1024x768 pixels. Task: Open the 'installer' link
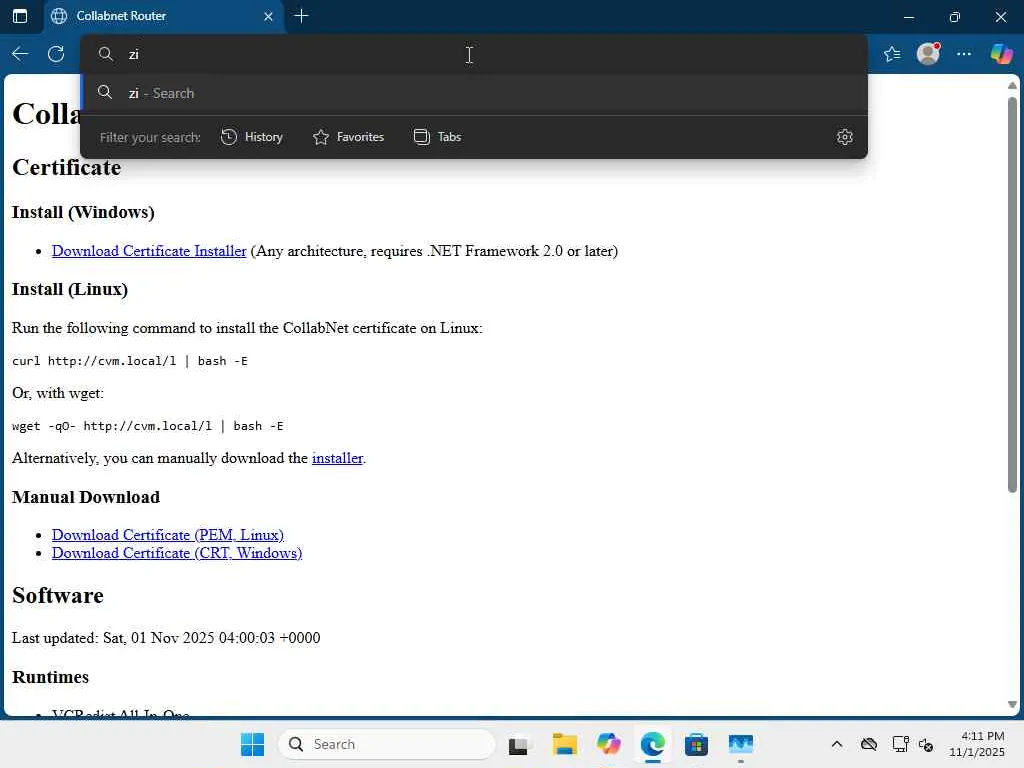(337, 458)
